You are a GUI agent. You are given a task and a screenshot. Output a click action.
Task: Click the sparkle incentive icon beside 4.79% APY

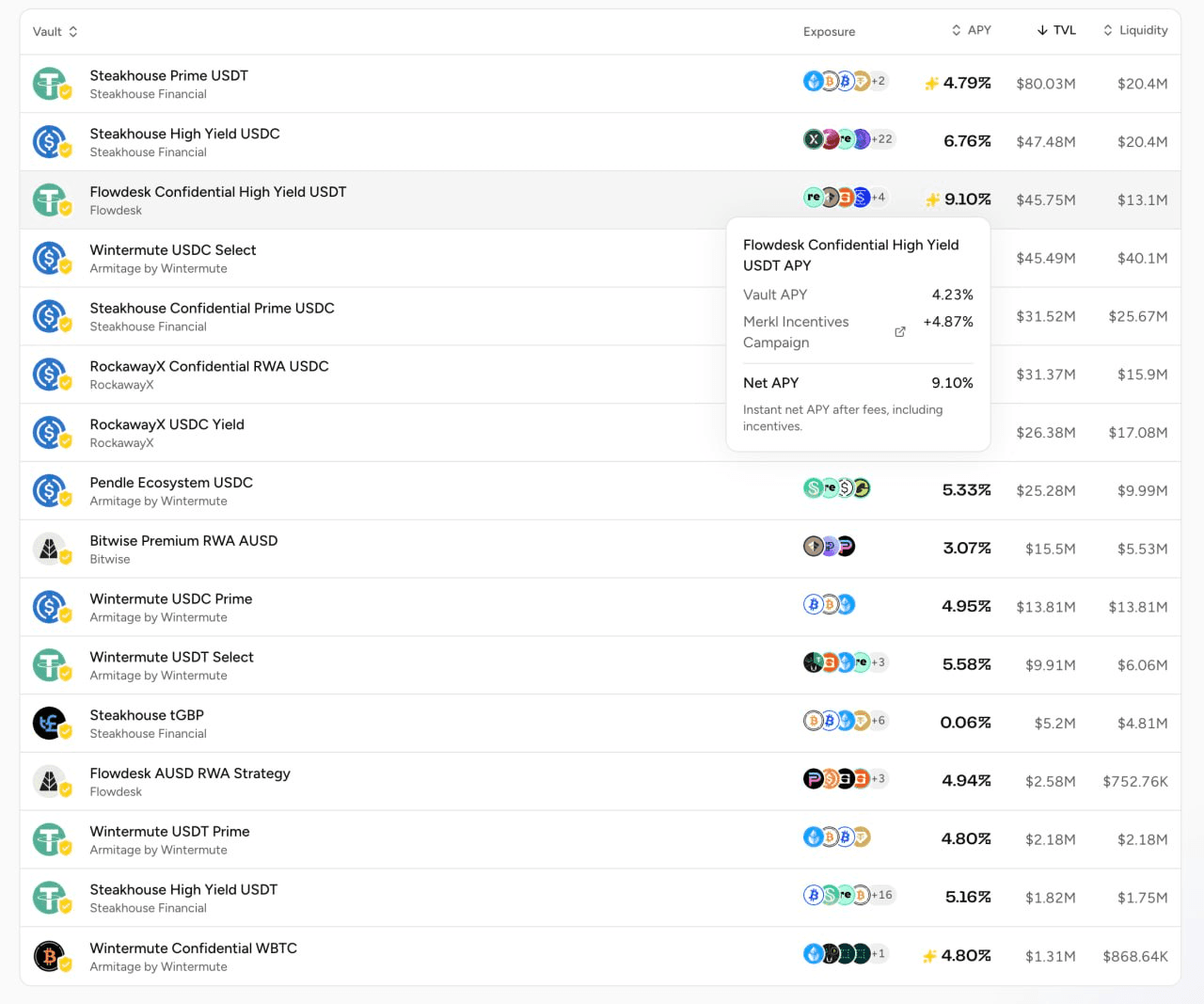click(x=931, y=84)
